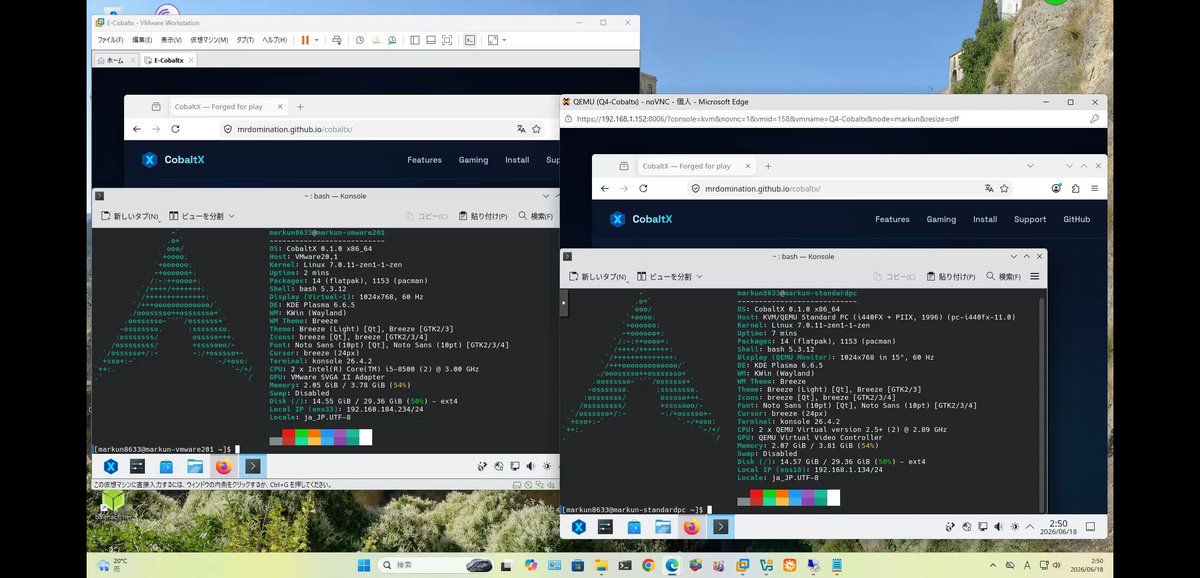Click 貼り付け(P) in VMware guest Konsole
The image size is (1200, 578).
pyautogui.click(x=482, y=216)
